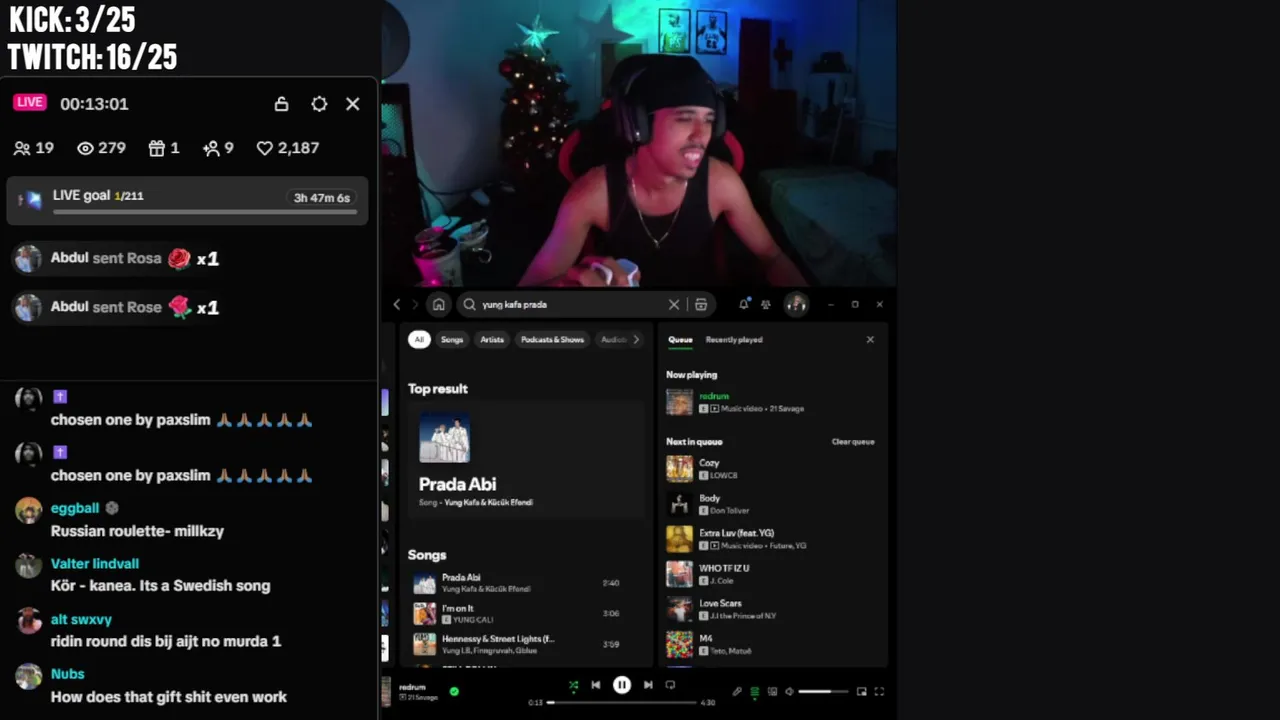This screenshot has height=720, width=1280.
Task: Click the heart likes icon showing 2,187
Action: tap(265, 148)
